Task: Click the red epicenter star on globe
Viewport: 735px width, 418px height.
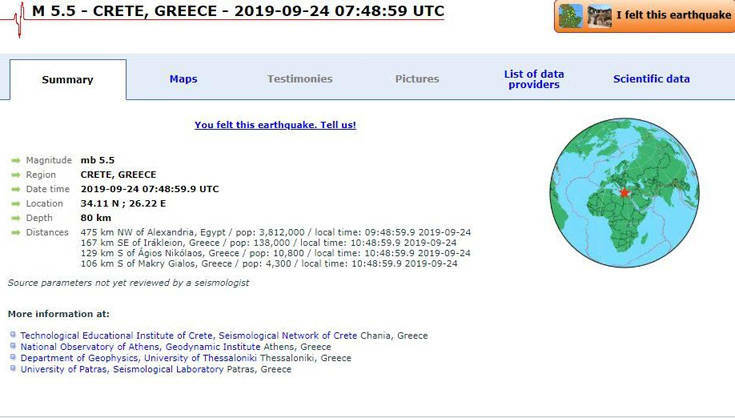Action: point(624,193)
